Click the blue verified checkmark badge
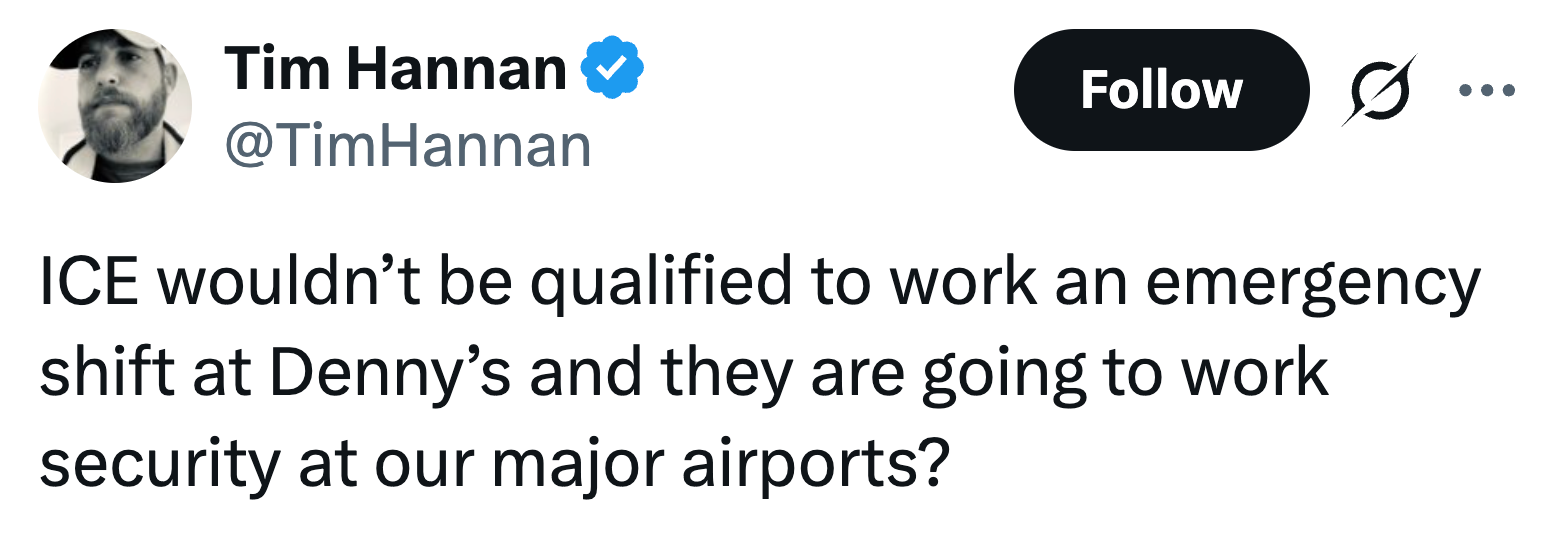Screen dimensions: 1548x546 click(x=612, y=69)
